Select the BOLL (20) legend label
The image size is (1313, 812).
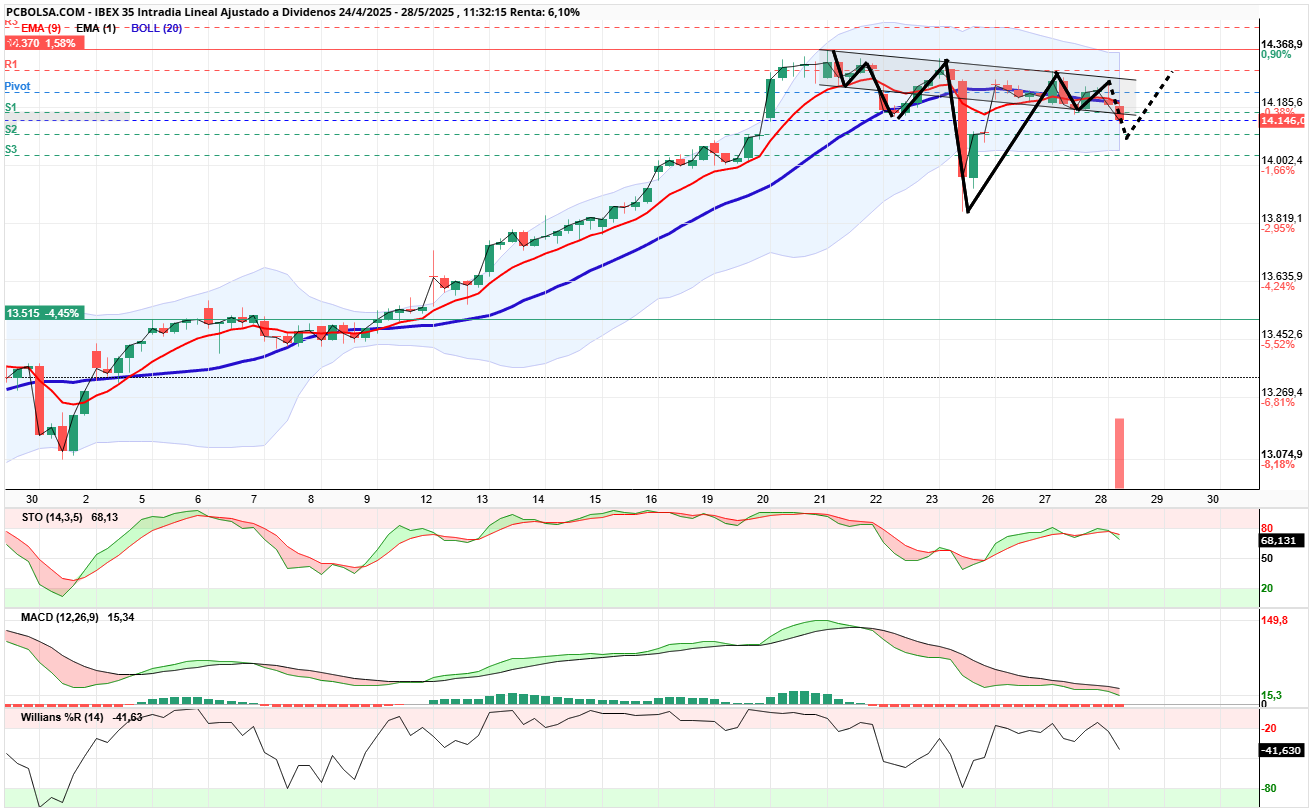pyautogui.click(x=156, y=28)
